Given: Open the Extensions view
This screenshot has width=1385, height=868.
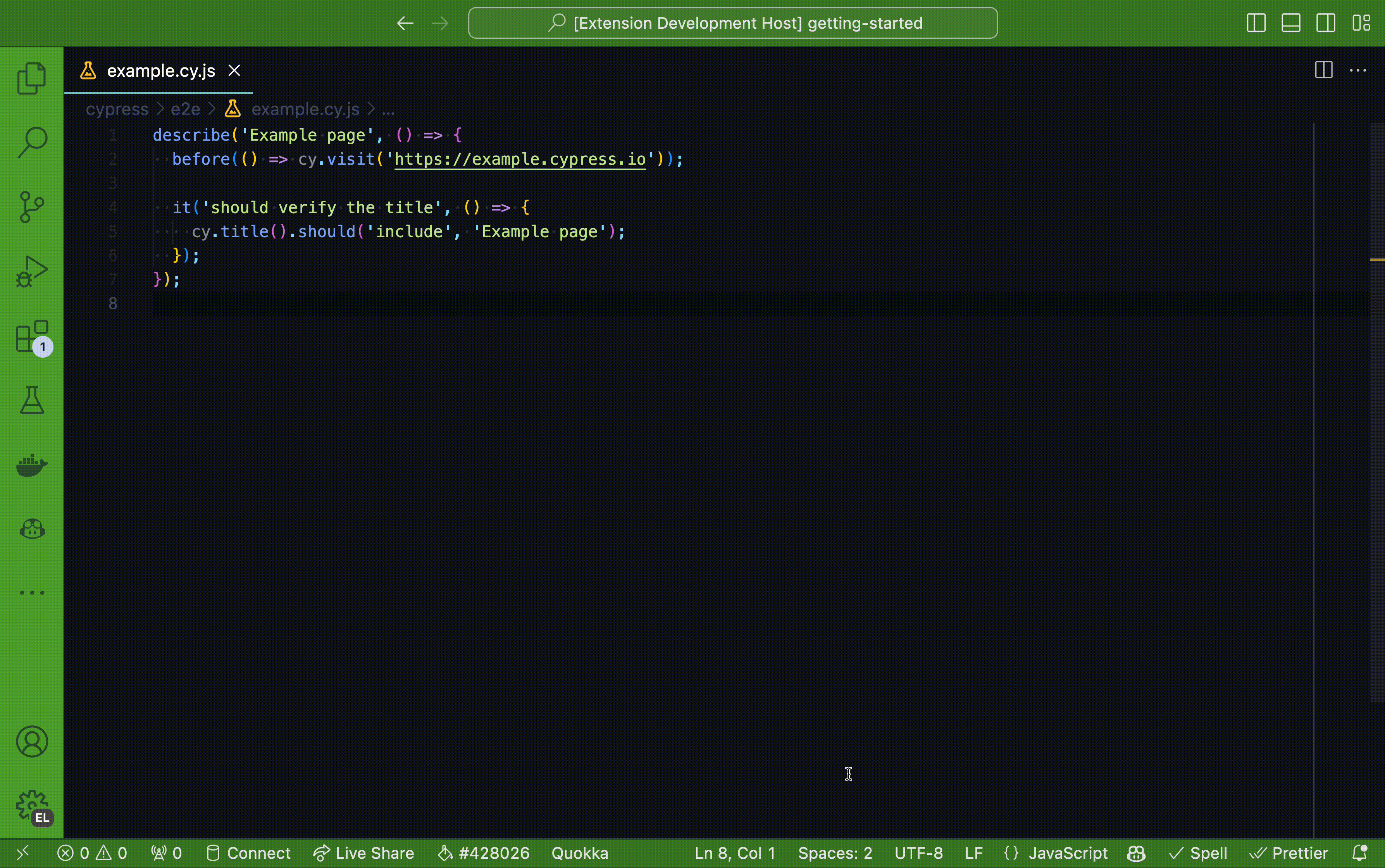Looking at the screenshot, I should click(31, 336).
